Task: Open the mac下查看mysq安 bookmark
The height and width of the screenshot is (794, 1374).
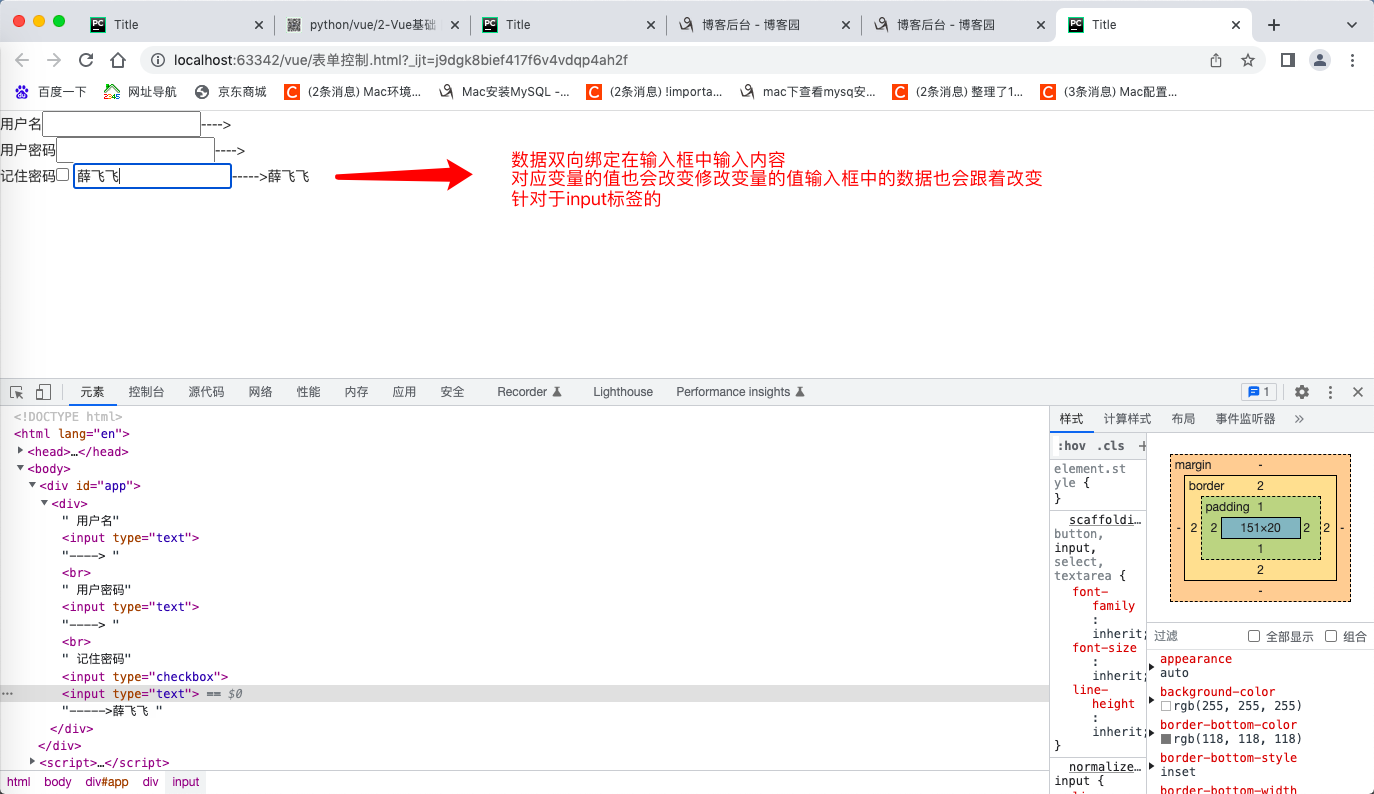Action: tap(807, 92)
